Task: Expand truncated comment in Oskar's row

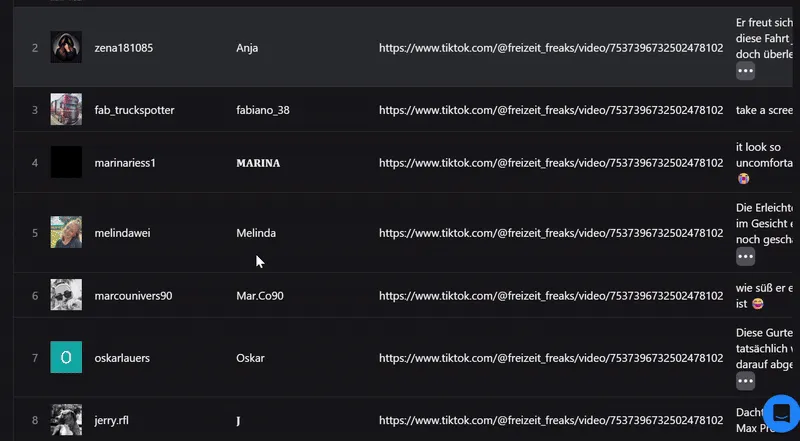Action: [745, 381]
